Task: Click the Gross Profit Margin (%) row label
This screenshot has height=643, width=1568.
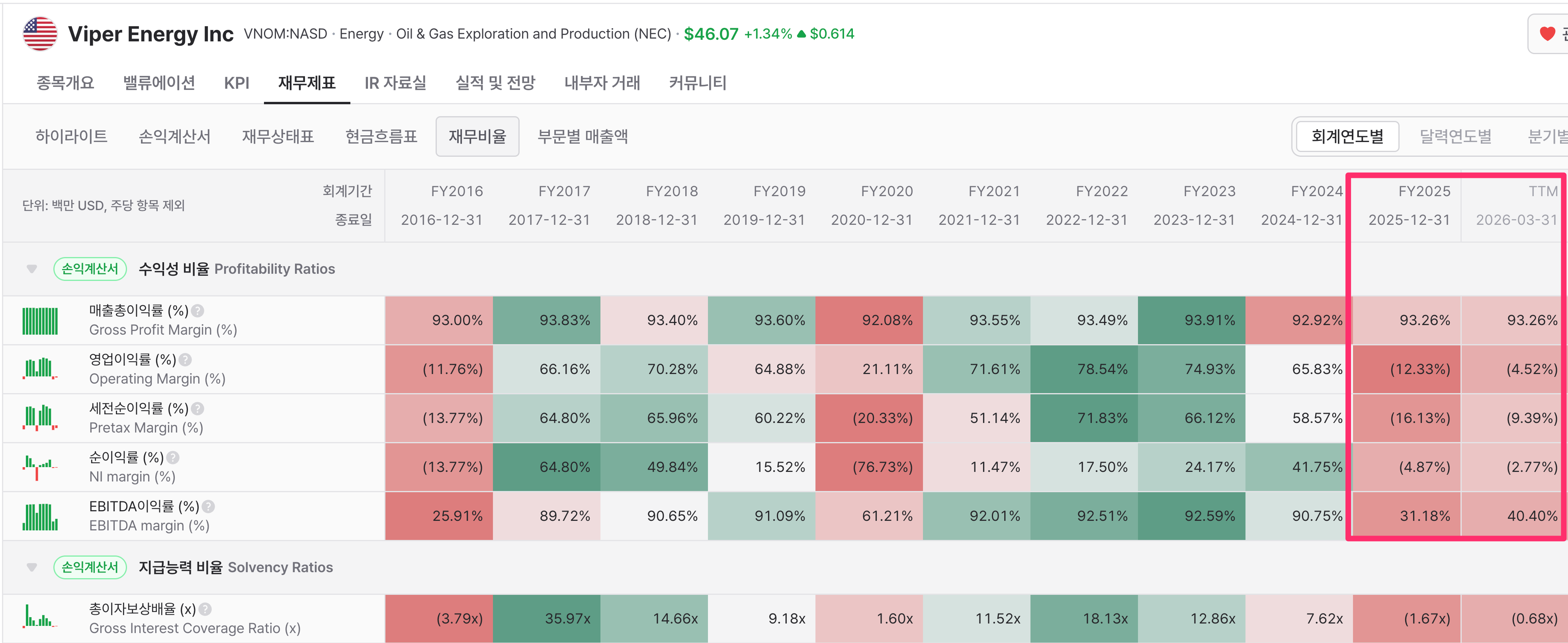Action: [163, 330]
